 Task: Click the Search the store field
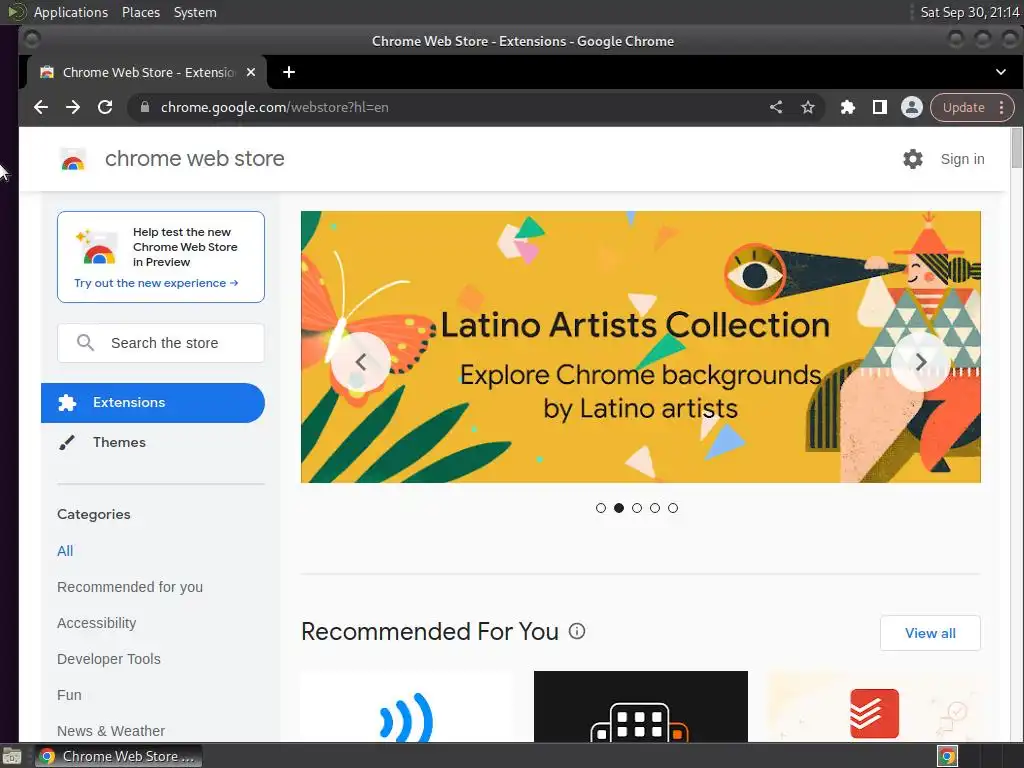coord(161,343)
